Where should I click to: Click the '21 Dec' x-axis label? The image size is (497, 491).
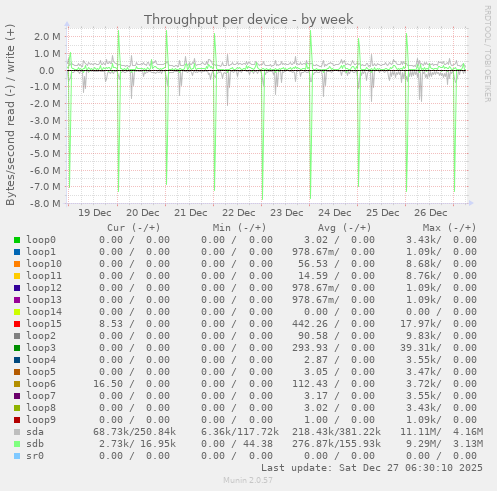pyautogui.click(x=191, y=213)
